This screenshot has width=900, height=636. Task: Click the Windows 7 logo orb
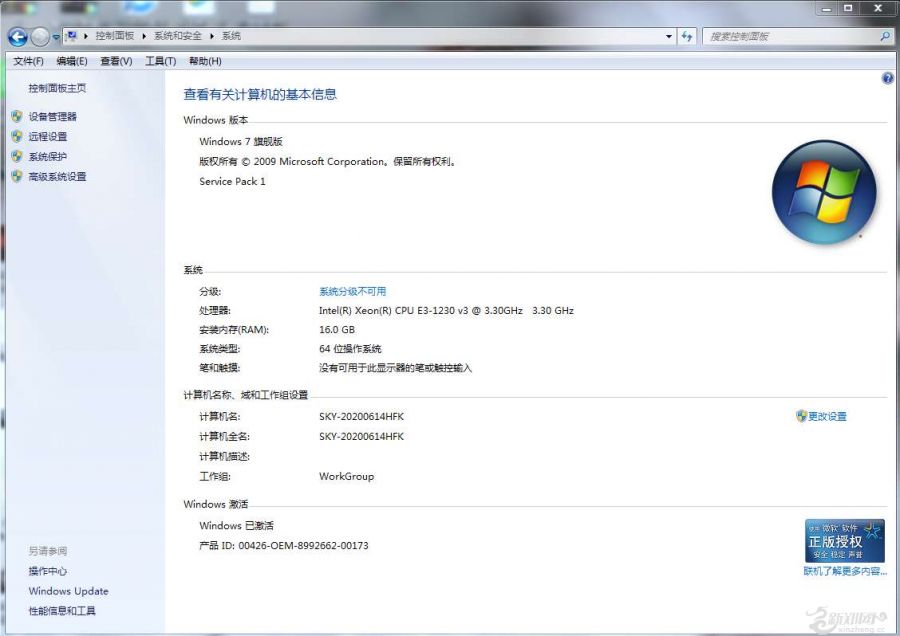[x=824, y=193]
